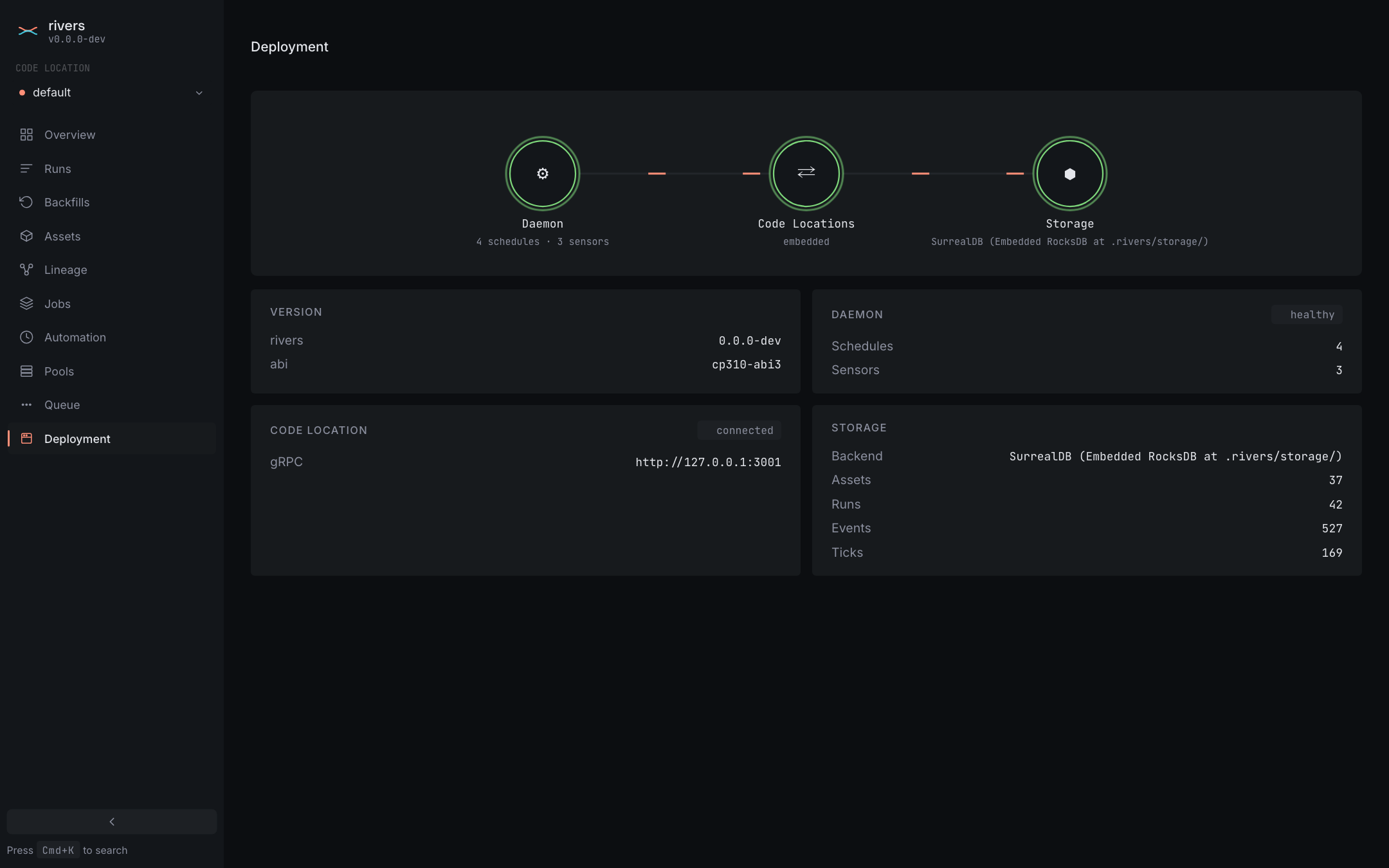Click the Code Locations node label

pyautogui.click(x=806, y=224)
